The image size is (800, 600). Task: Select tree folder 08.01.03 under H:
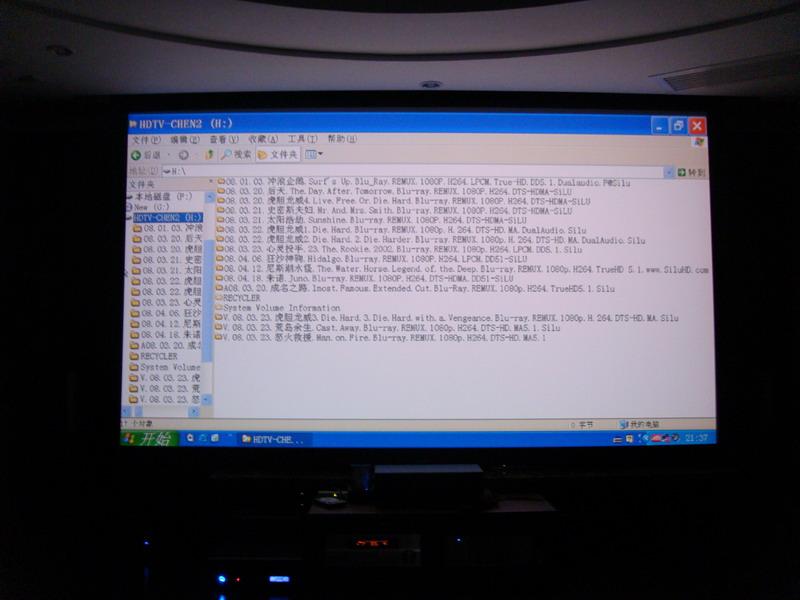point(168,228)
